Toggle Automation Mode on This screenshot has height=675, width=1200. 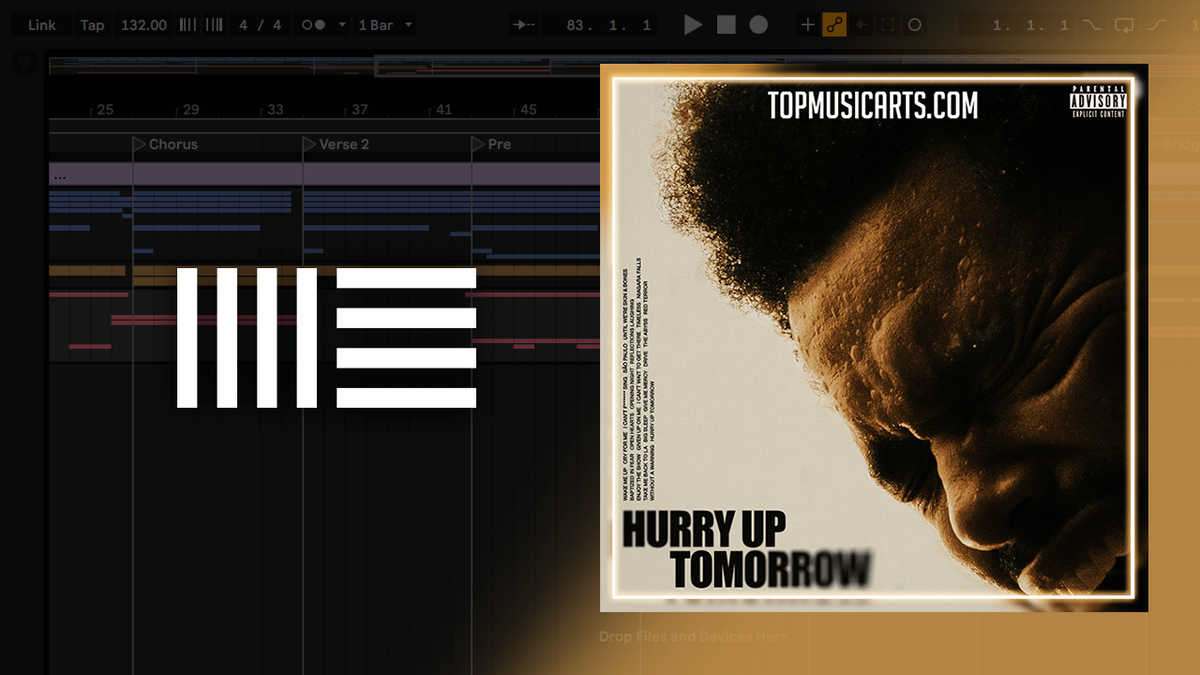[833, 24]
